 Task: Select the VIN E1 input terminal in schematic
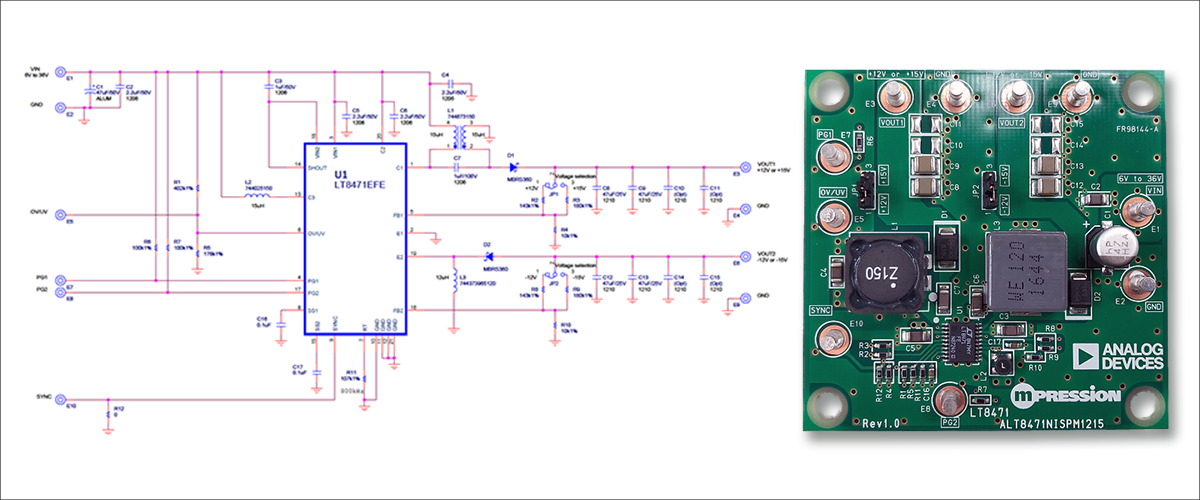click(x=60, y=72)
